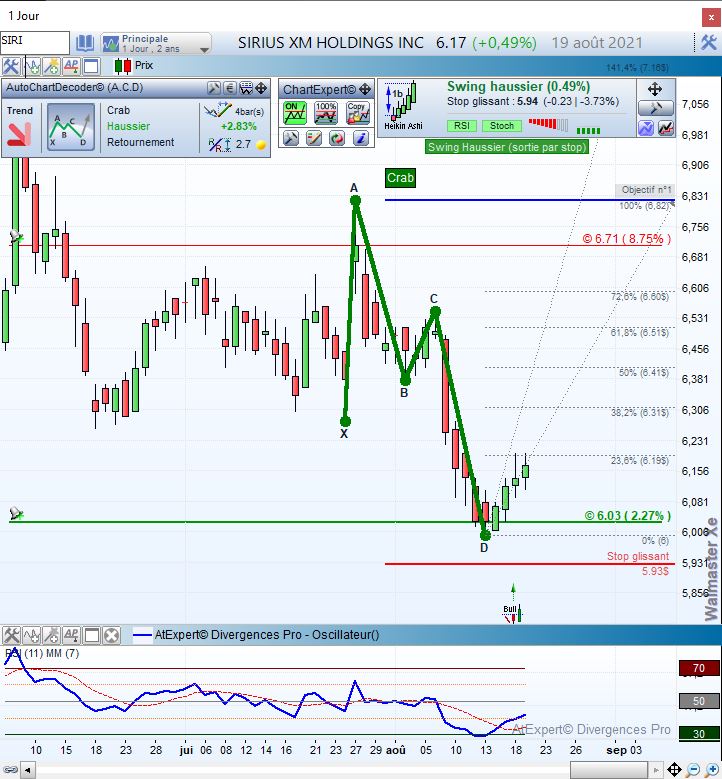Open ChartExpert hammer settings icon
This screenshot has height=779, width=722.
tap(291, 138)
